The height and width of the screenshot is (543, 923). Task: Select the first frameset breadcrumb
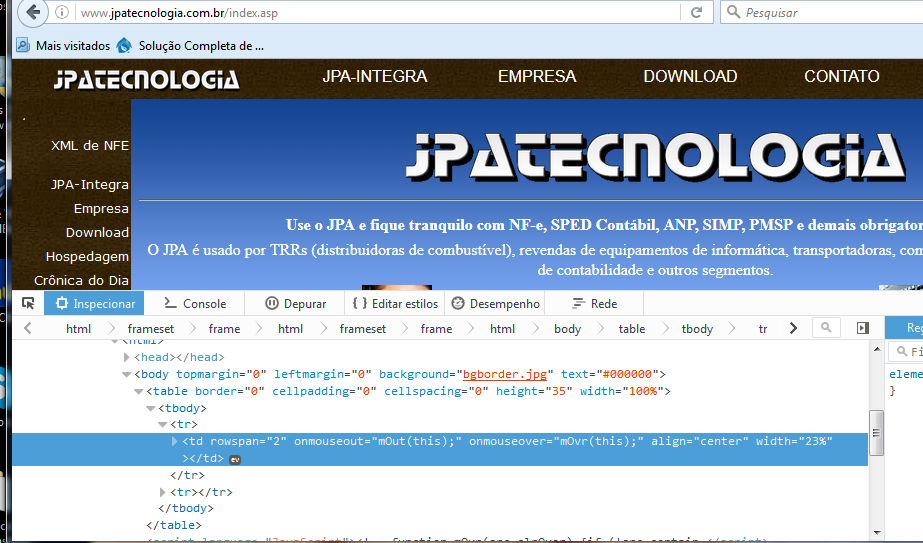151,329
